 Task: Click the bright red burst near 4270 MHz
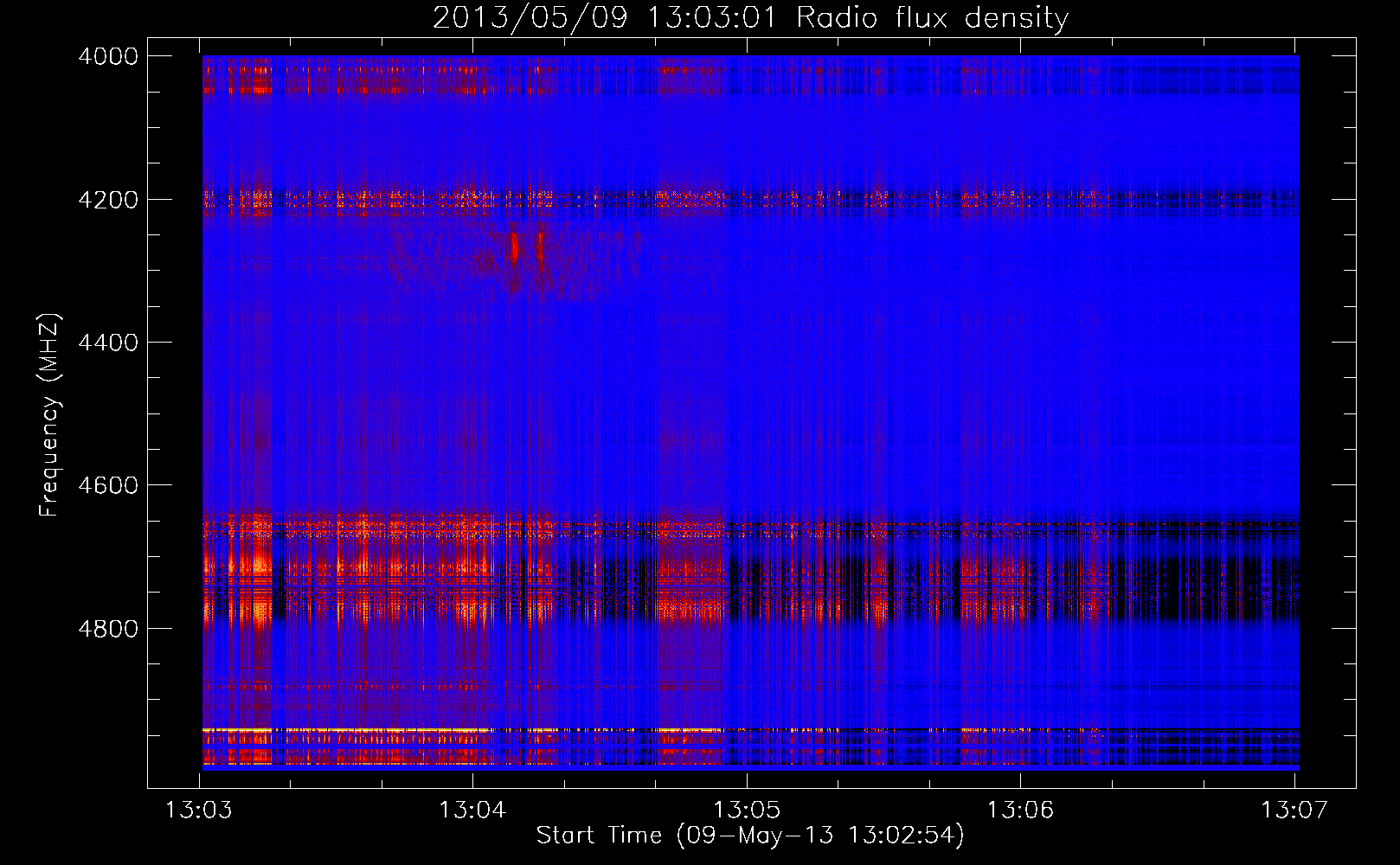pos(515,247)
